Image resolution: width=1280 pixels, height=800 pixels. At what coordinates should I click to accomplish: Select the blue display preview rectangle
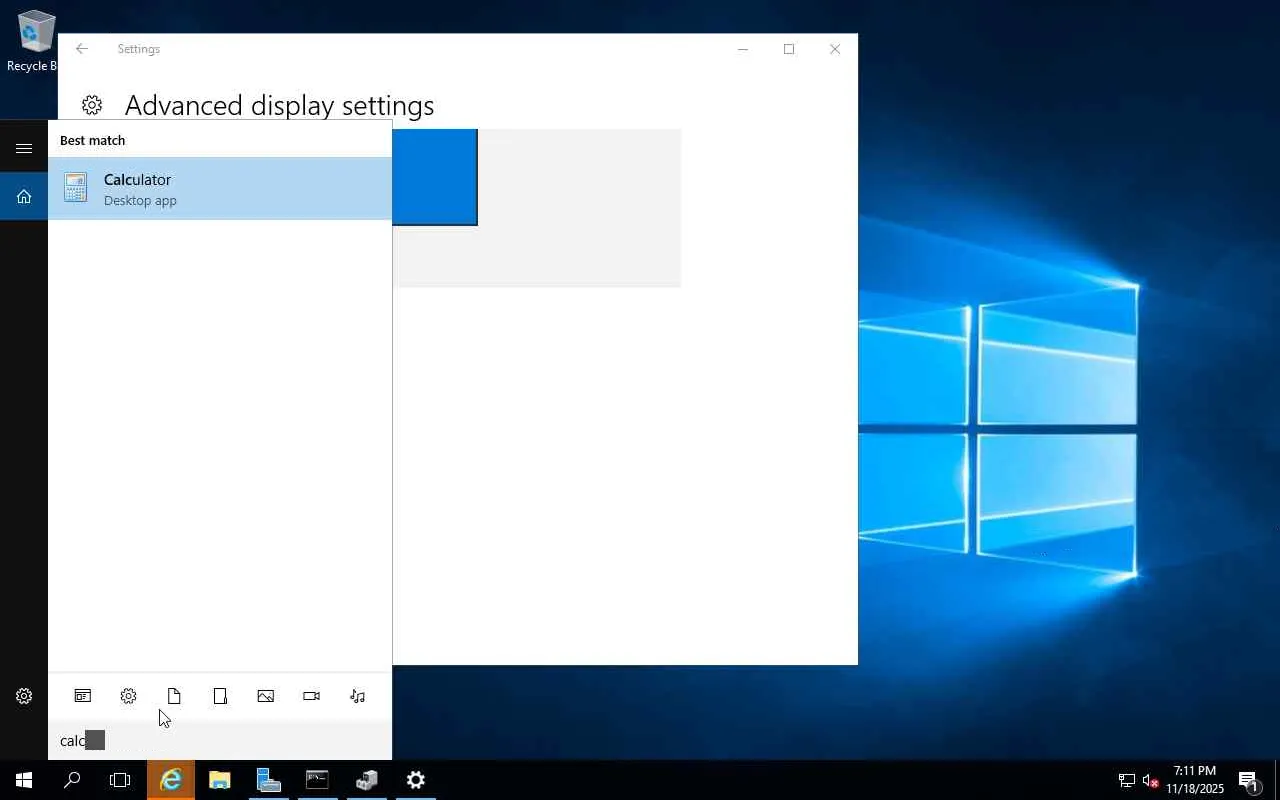pos(435,177)
